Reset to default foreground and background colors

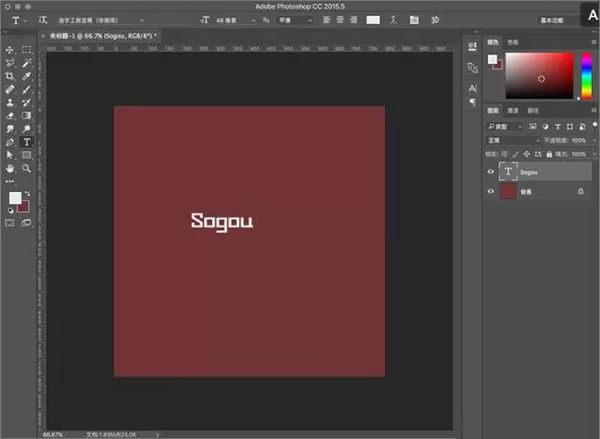click(x=10, y=210)
